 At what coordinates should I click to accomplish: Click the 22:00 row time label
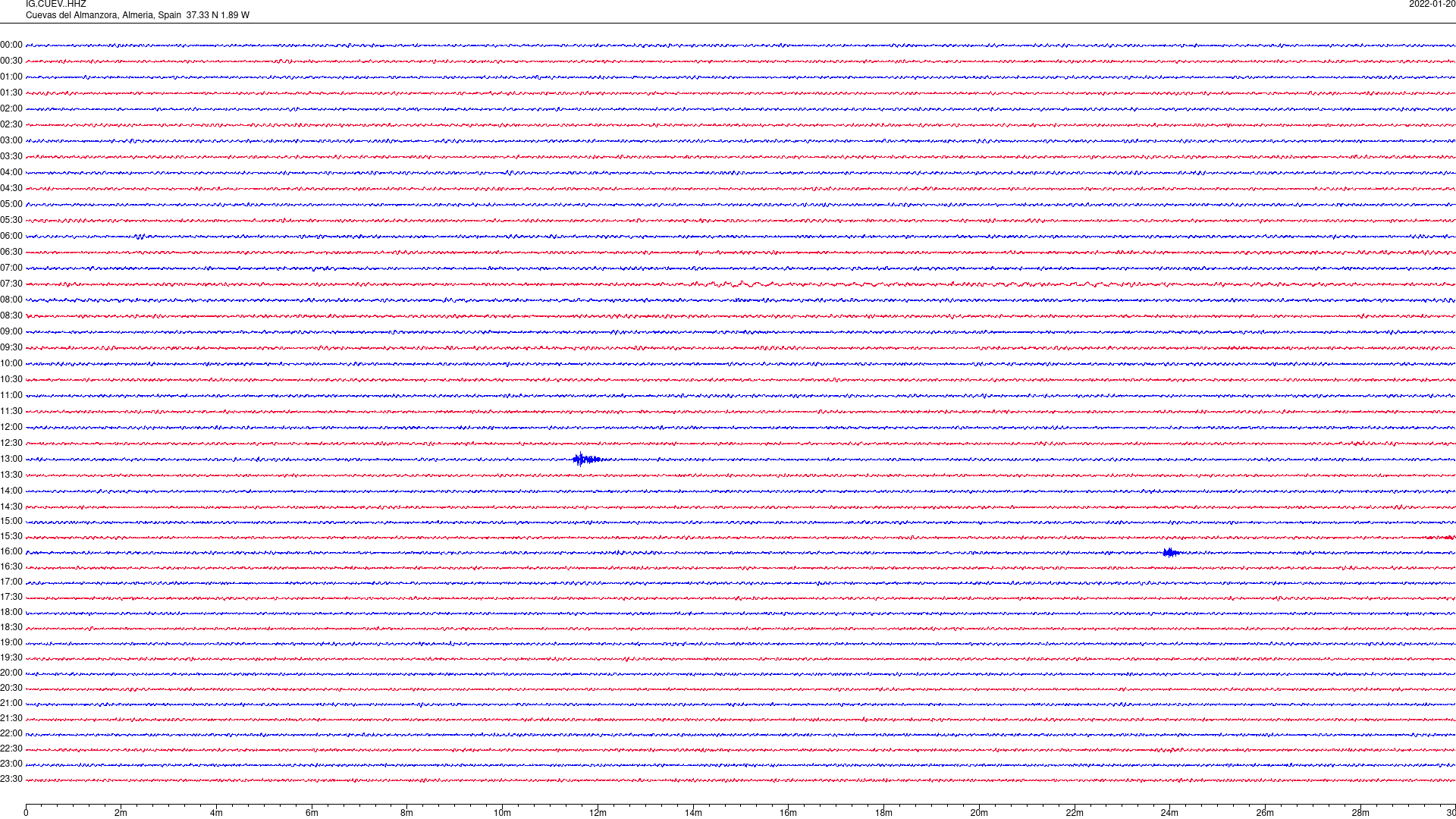[11, 734]
